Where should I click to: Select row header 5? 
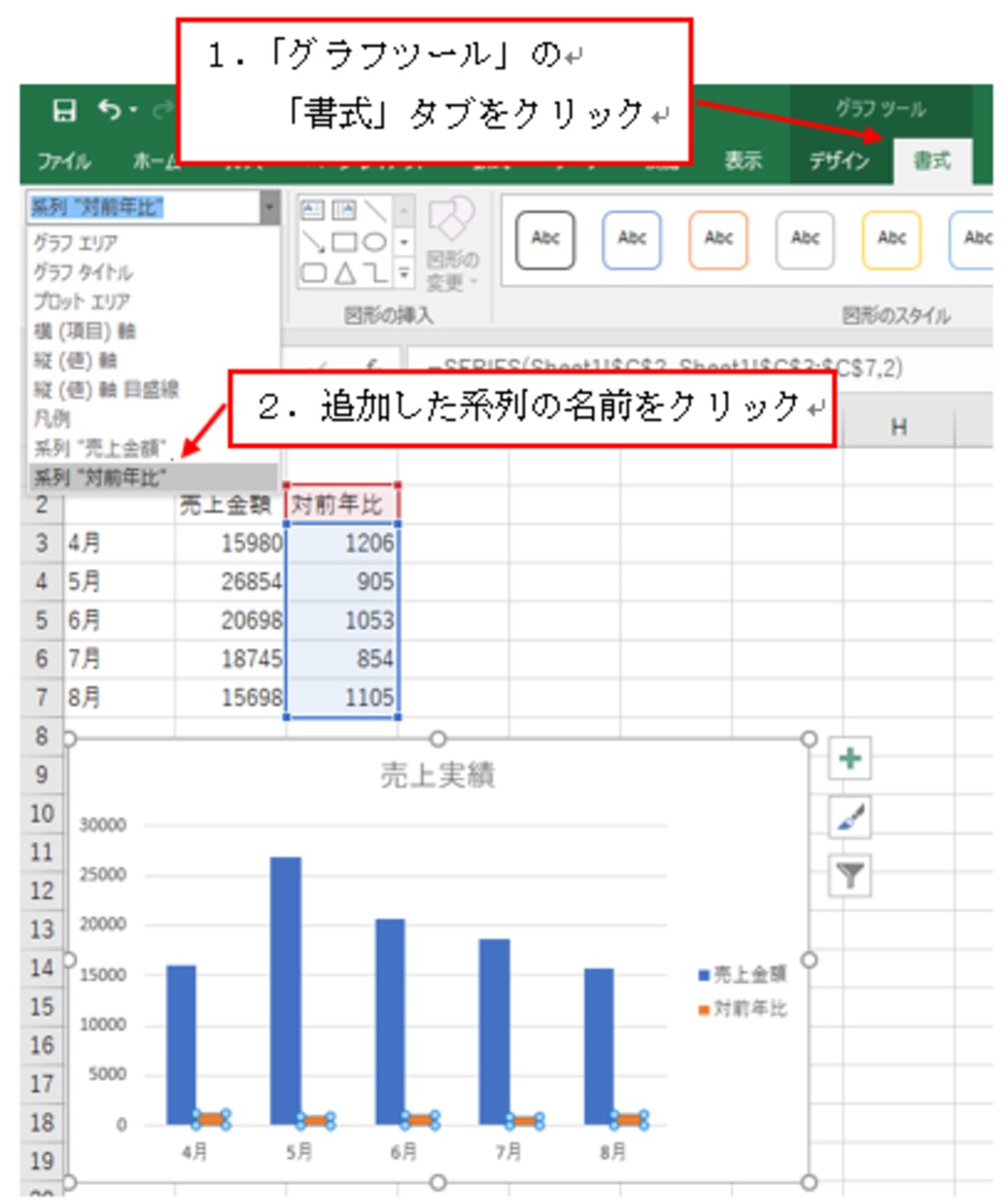click(x=41, y=620)
